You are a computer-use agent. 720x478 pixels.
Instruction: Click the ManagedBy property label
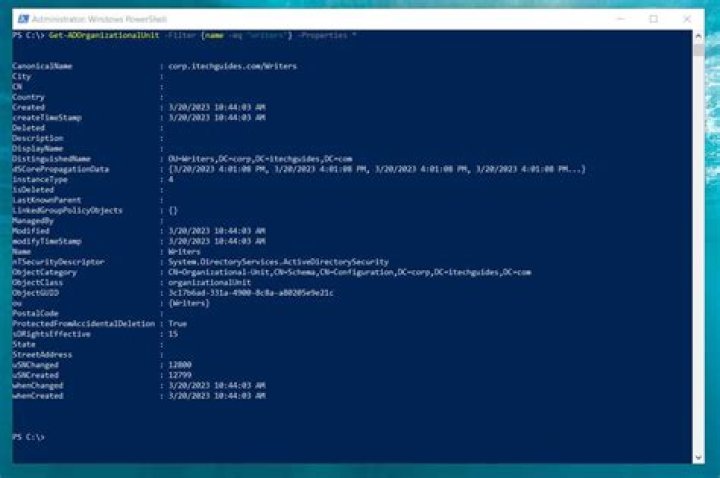click(33, 221)
